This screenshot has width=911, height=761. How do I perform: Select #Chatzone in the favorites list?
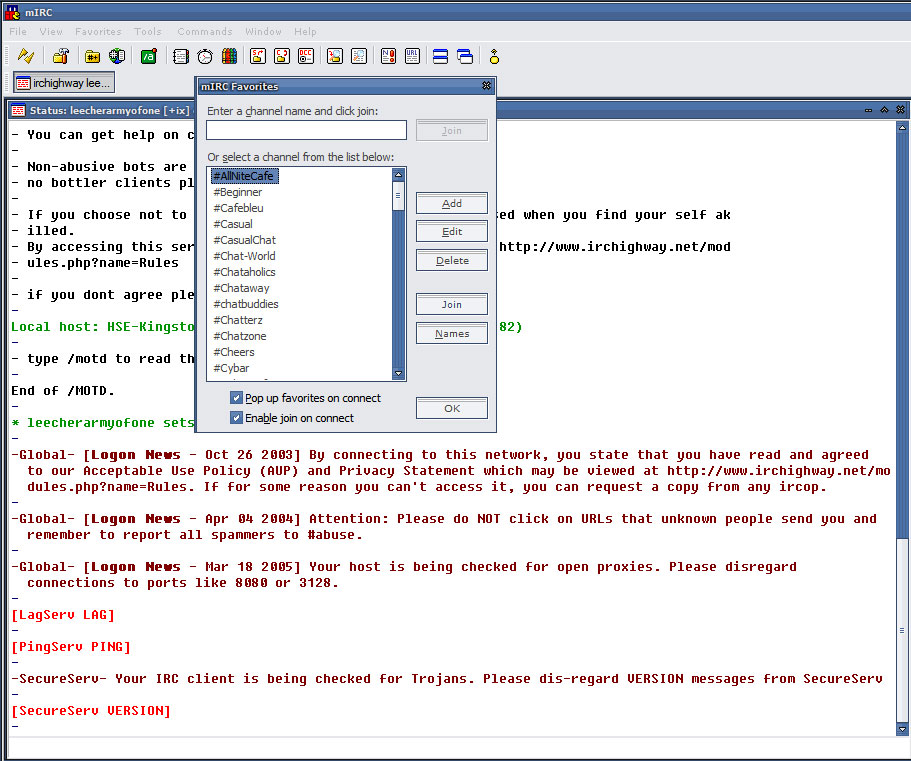tap(239, 335)
